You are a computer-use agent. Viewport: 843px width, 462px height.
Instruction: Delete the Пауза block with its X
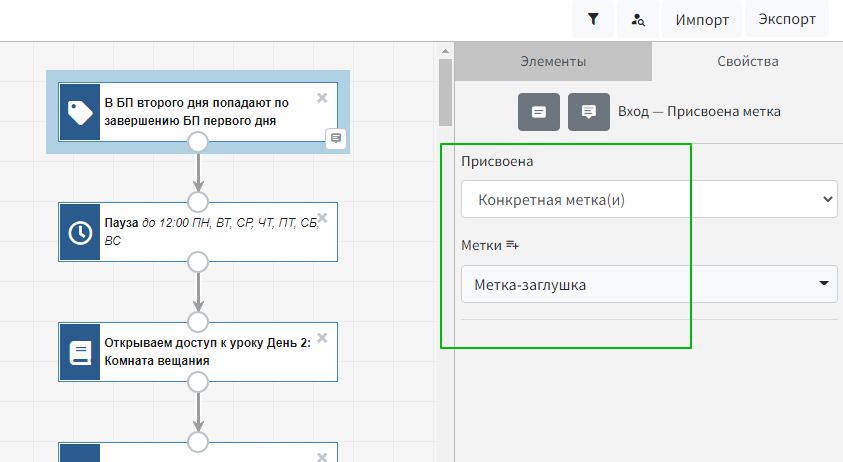[322, 217]
